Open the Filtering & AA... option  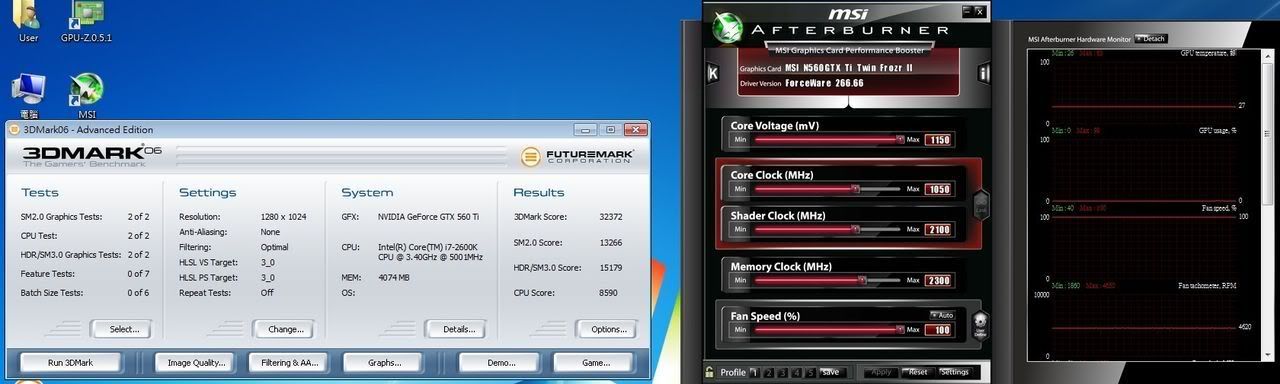[x=290, y=363]
